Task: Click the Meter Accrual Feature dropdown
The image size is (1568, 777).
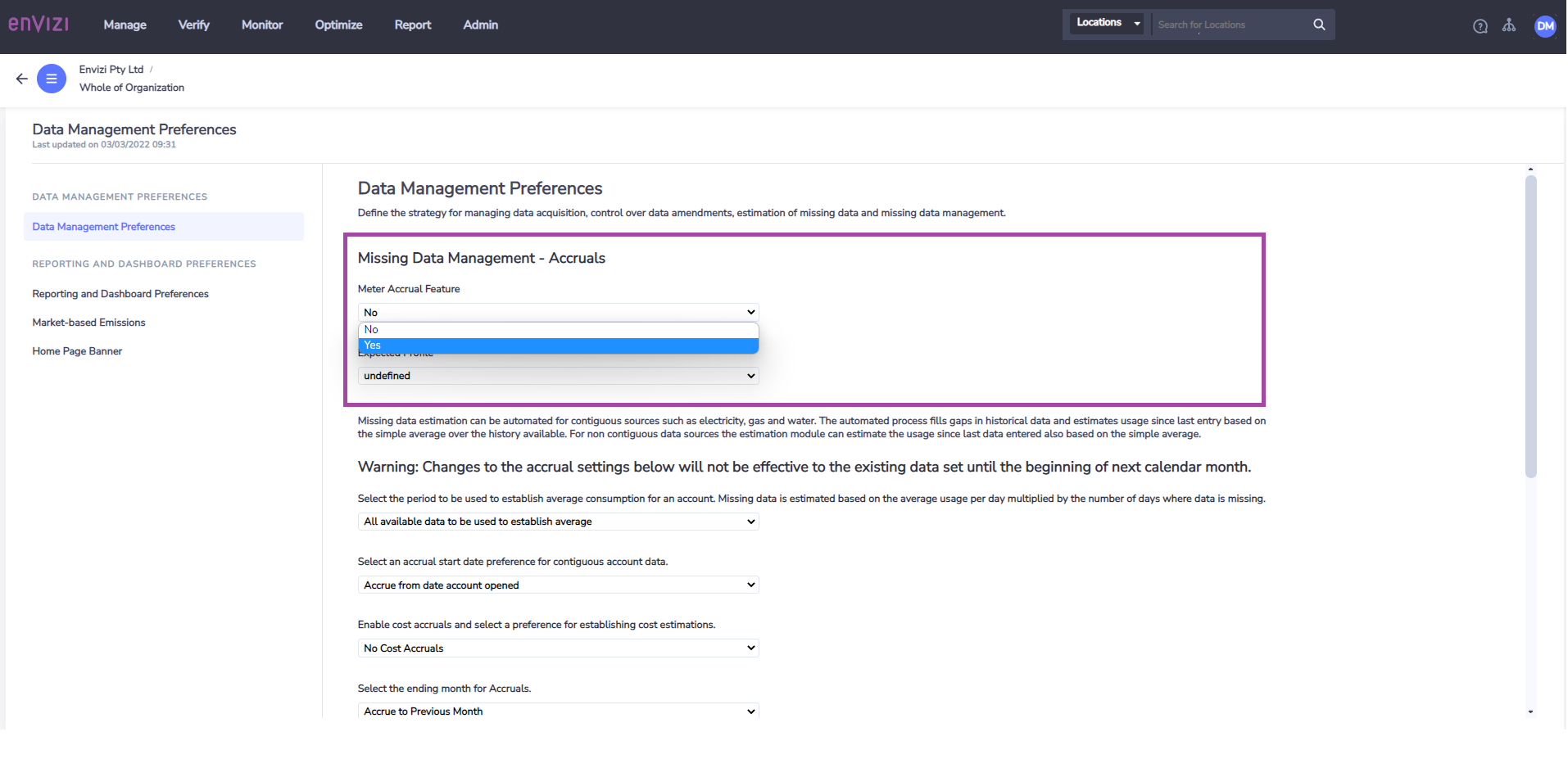Action: 558,313
